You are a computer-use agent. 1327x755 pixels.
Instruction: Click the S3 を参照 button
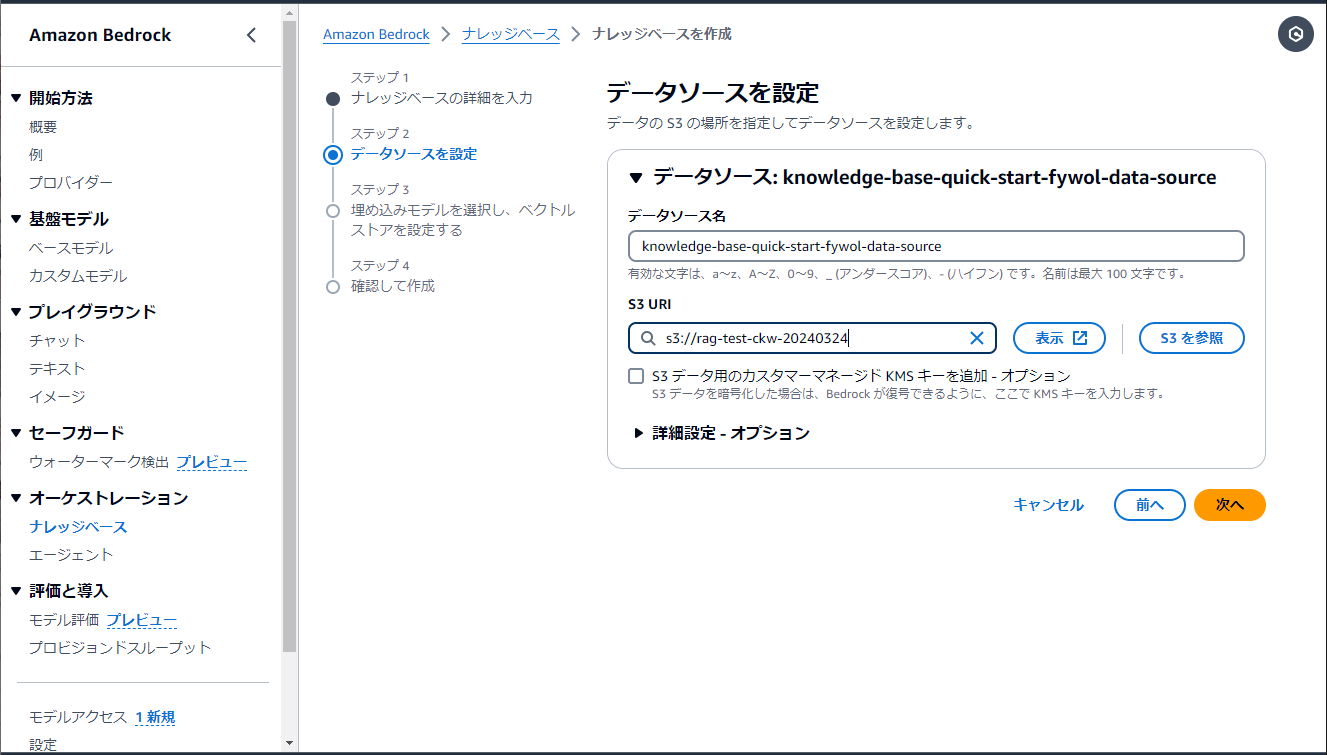[x=1191, y=338]
